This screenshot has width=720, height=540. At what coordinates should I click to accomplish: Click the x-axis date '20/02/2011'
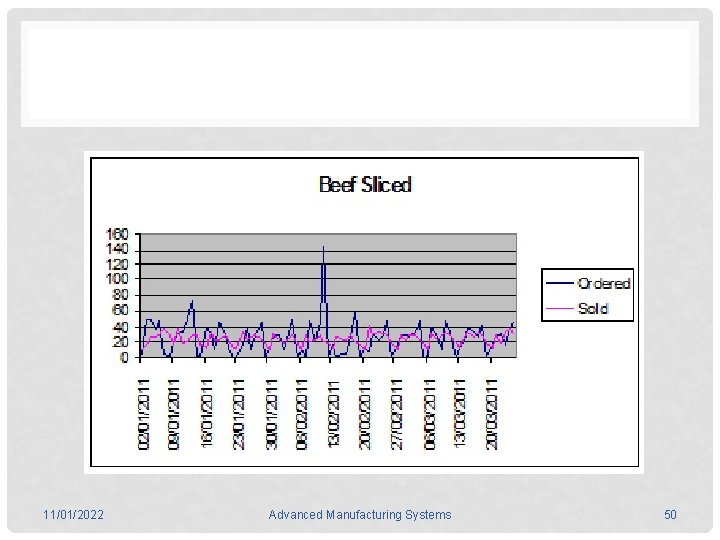click(365, 414)
